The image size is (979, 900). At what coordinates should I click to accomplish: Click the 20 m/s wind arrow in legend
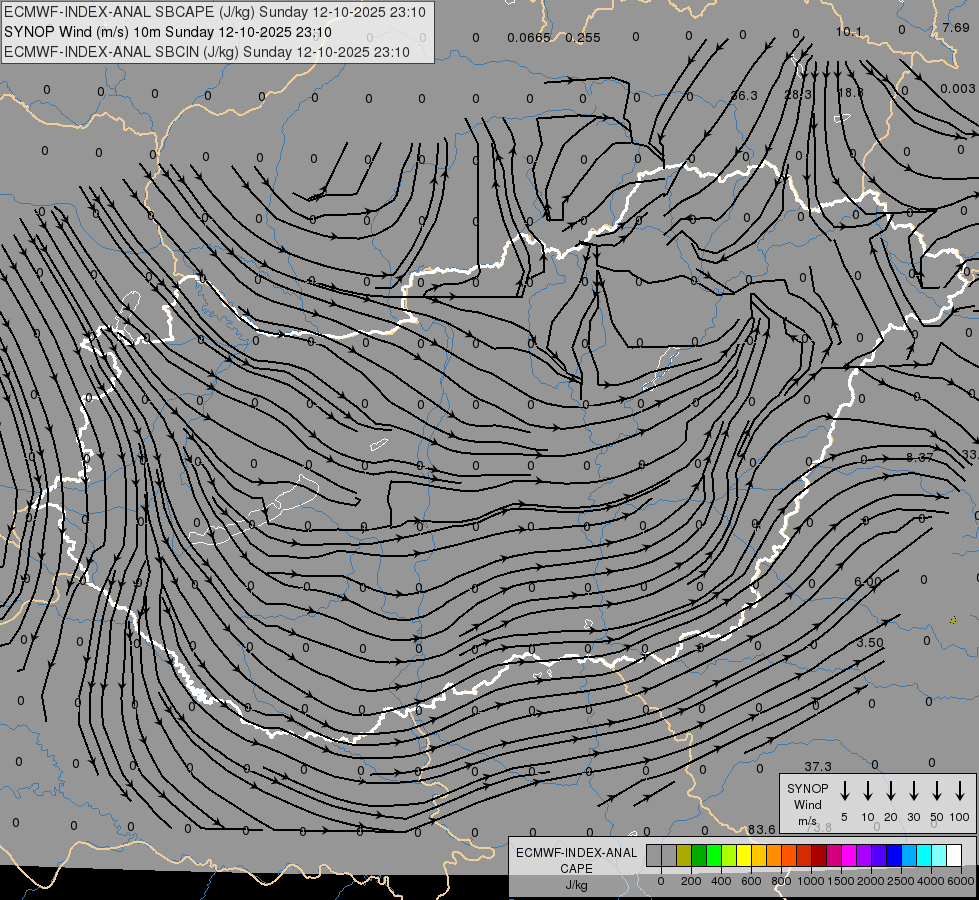pyautogui.click(x=891, y=791)
